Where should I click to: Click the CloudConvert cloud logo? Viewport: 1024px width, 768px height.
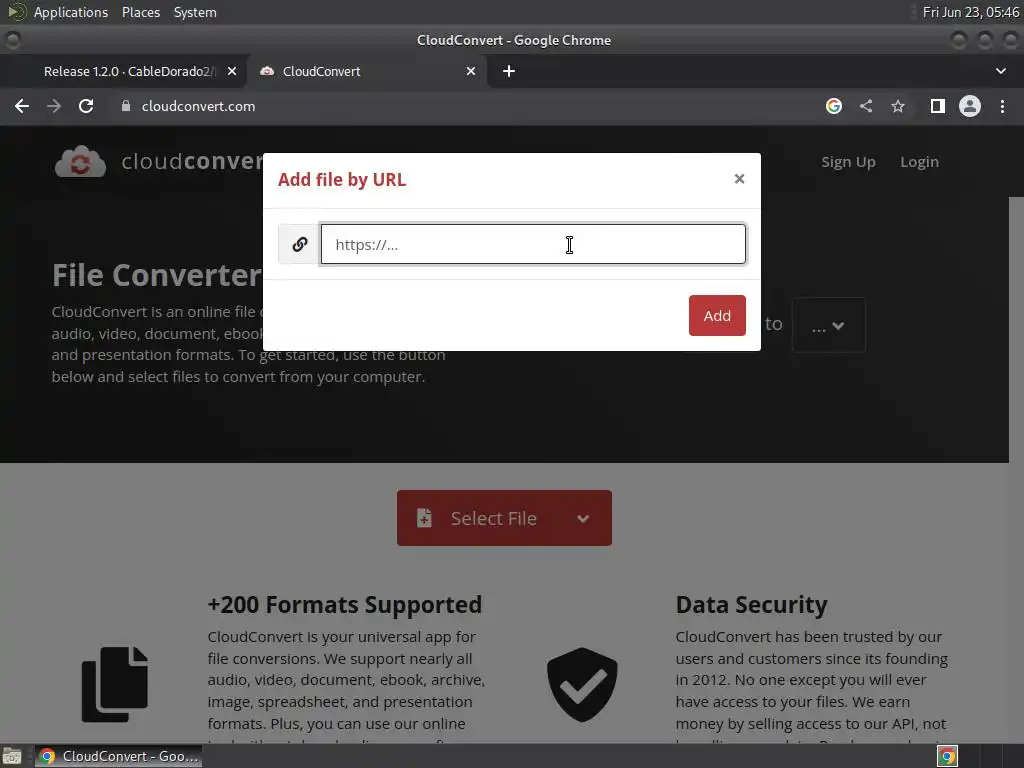(x=80, y=161)
